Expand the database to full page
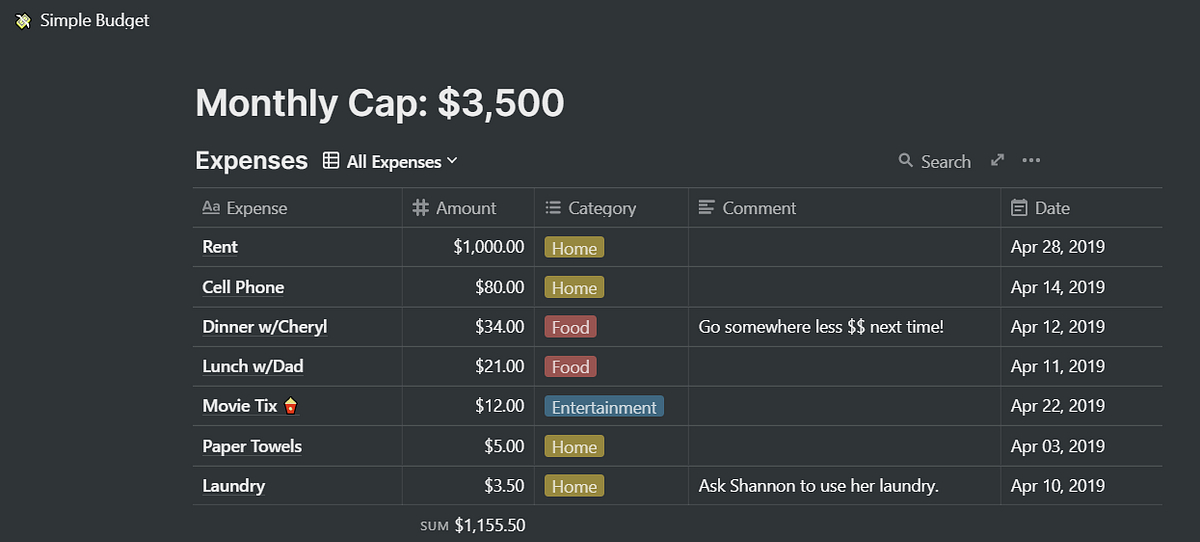 pyautogui.click(x=997, y=160)
